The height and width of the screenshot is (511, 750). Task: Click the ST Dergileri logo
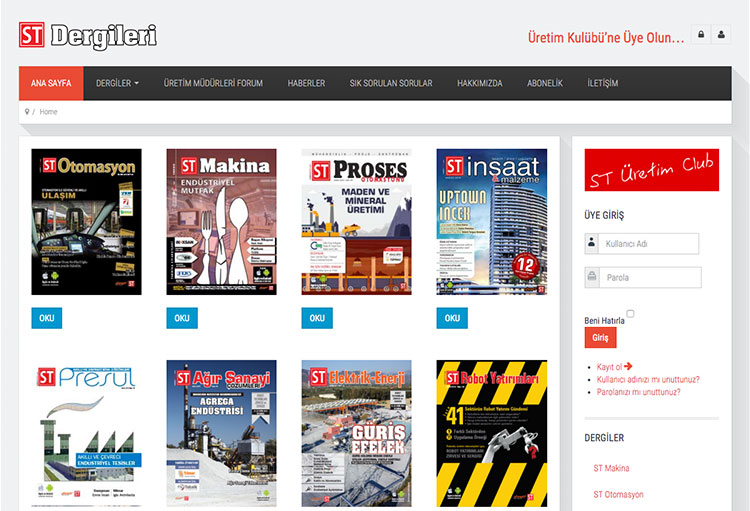pos(88,36)
